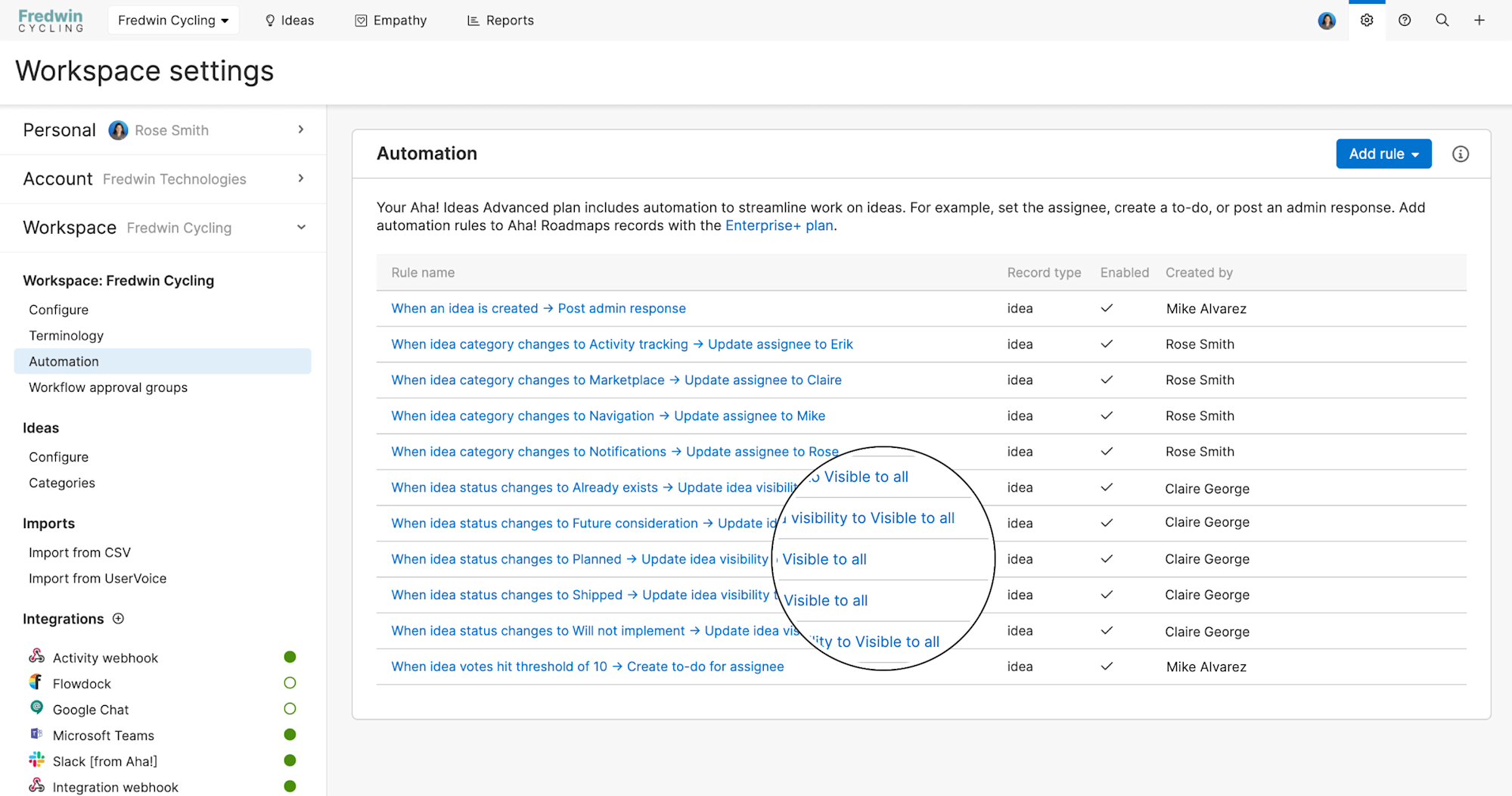Click the plus icon in the top bar
The image size is (1512, 796).
click(x=1479, y=20)
